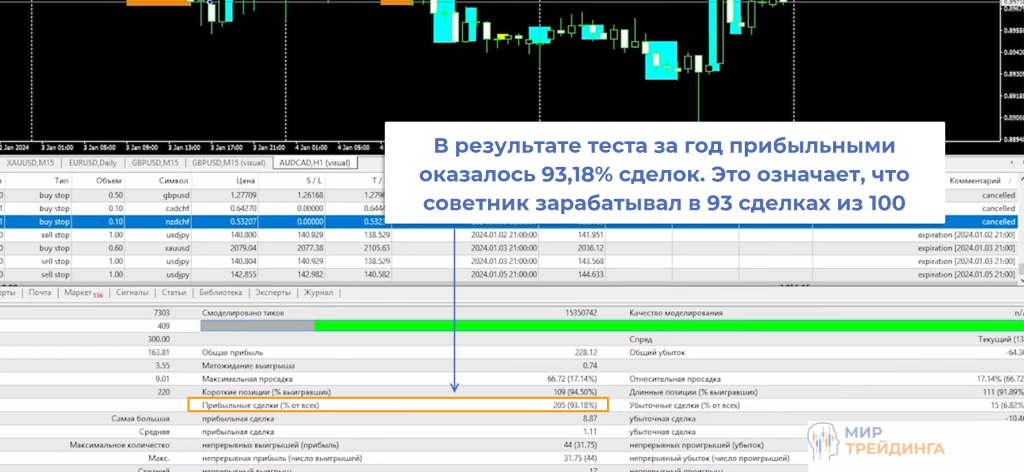Viewport: 1024px width, 472px height.
Task: Go to the Журнал tab
Action: coord(318,293)
